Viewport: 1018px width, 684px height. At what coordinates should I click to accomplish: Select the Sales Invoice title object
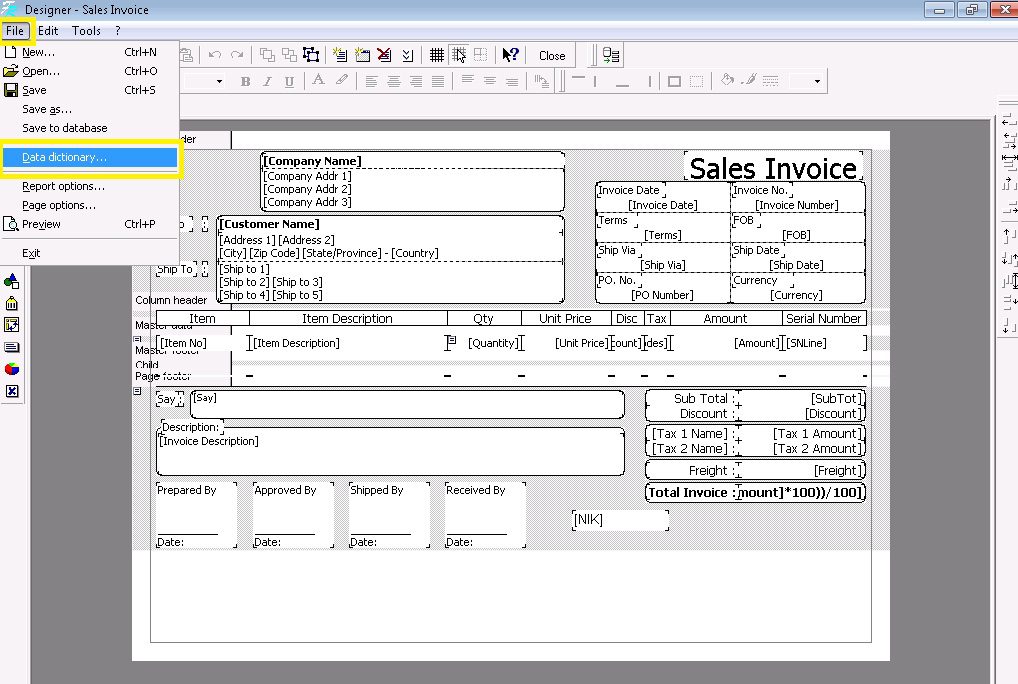[x=773, y=168]
